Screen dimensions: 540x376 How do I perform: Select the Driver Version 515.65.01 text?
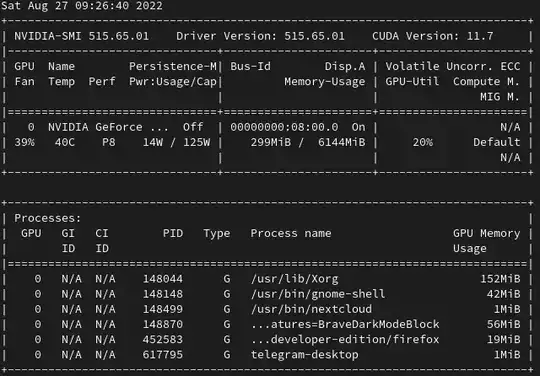260,36
